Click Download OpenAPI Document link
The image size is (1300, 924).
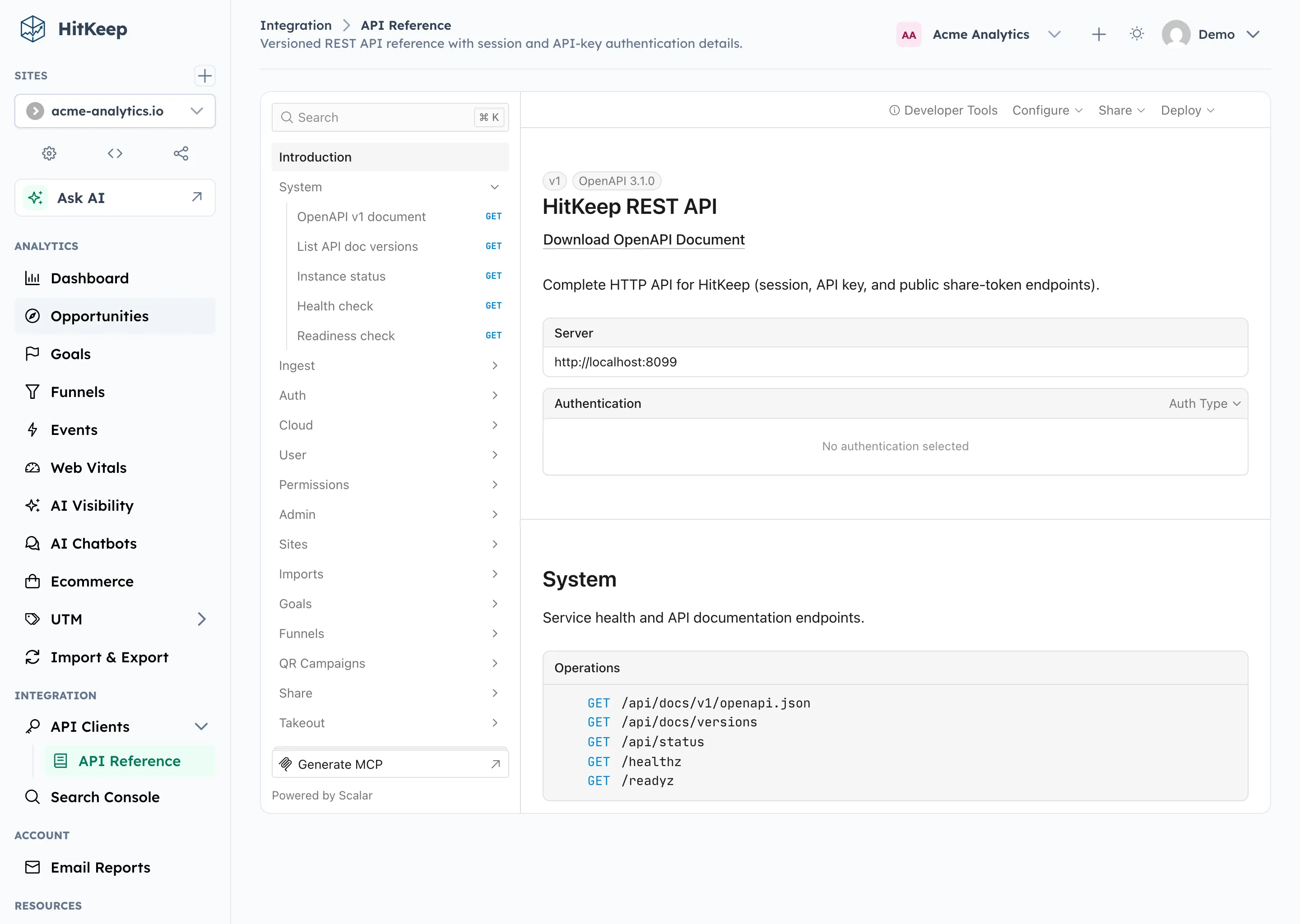coord(643,240)
